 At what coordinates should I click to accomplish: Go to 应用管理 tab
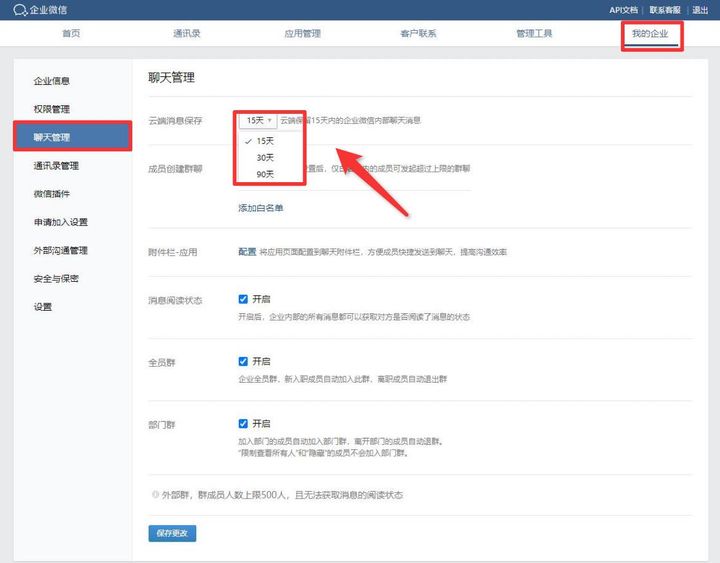pyautogui.click(x=302, y=34)
